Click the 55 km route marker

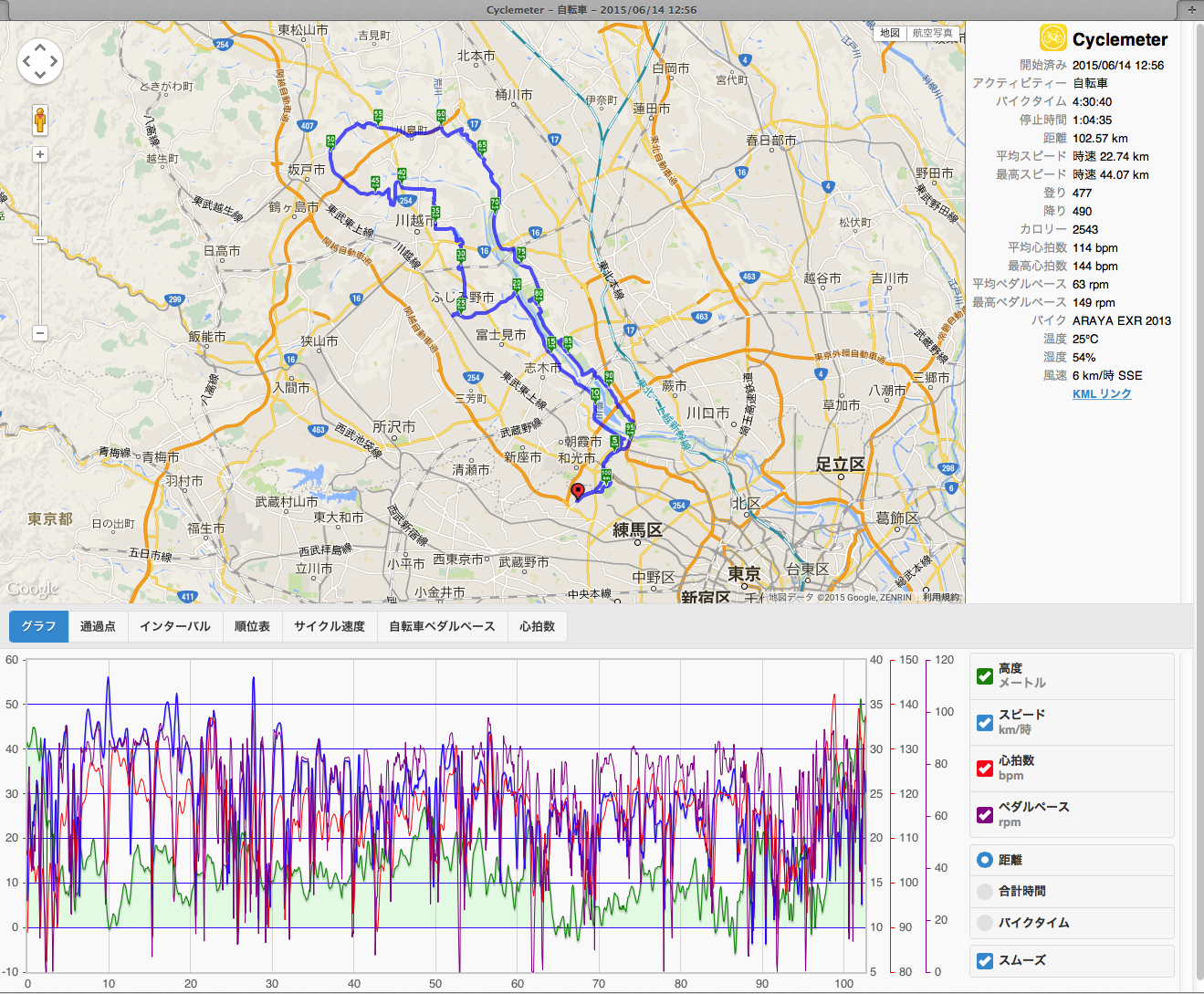pyautogui.click(x=378, y=115)
